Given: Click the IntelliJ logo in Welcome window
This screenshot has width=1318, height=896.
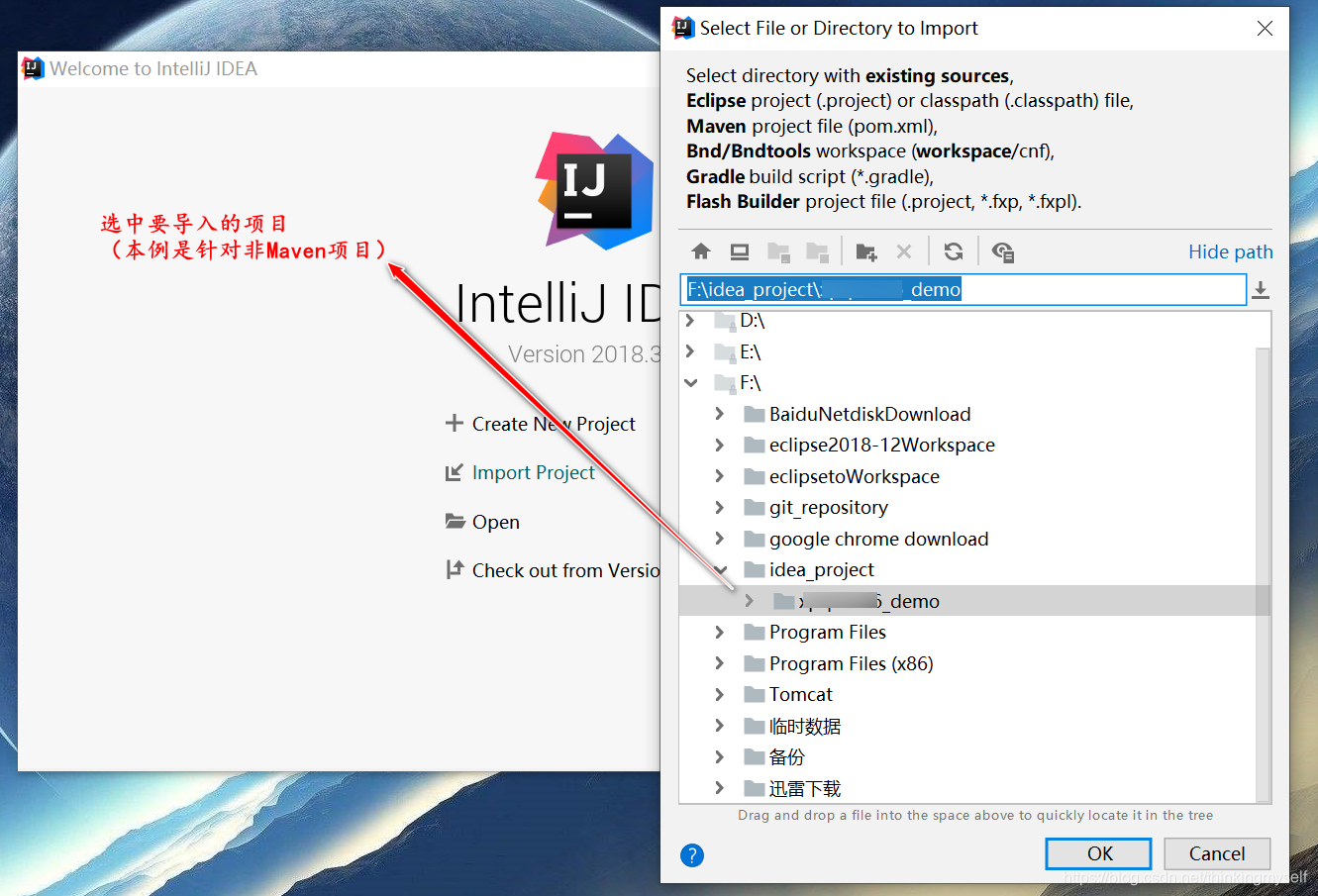Looking at the screenshot, I should pyautogui.click(x=594, y=190).
